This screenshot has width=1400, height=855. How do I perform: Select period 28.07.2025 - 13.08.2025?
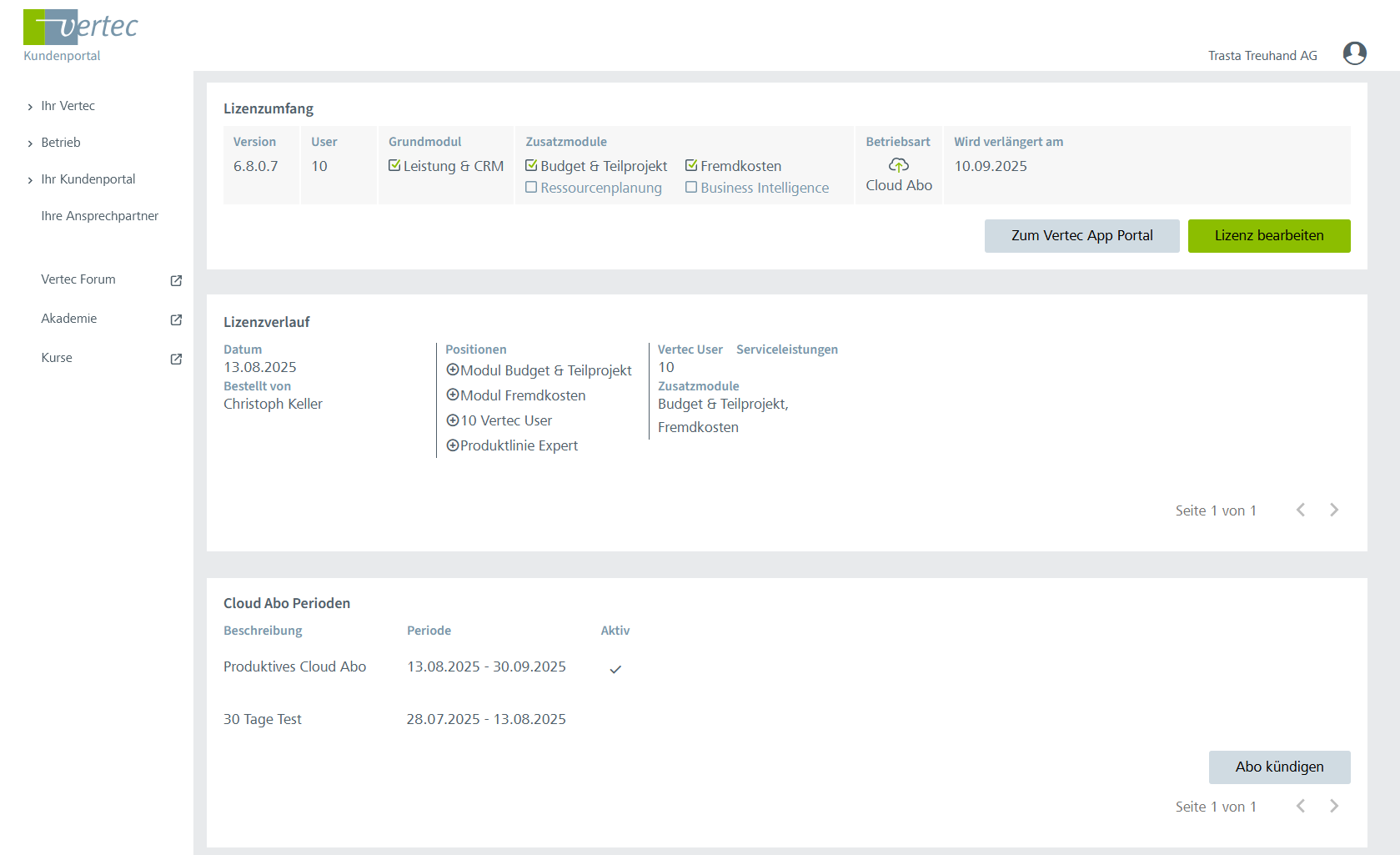[486, 719]
